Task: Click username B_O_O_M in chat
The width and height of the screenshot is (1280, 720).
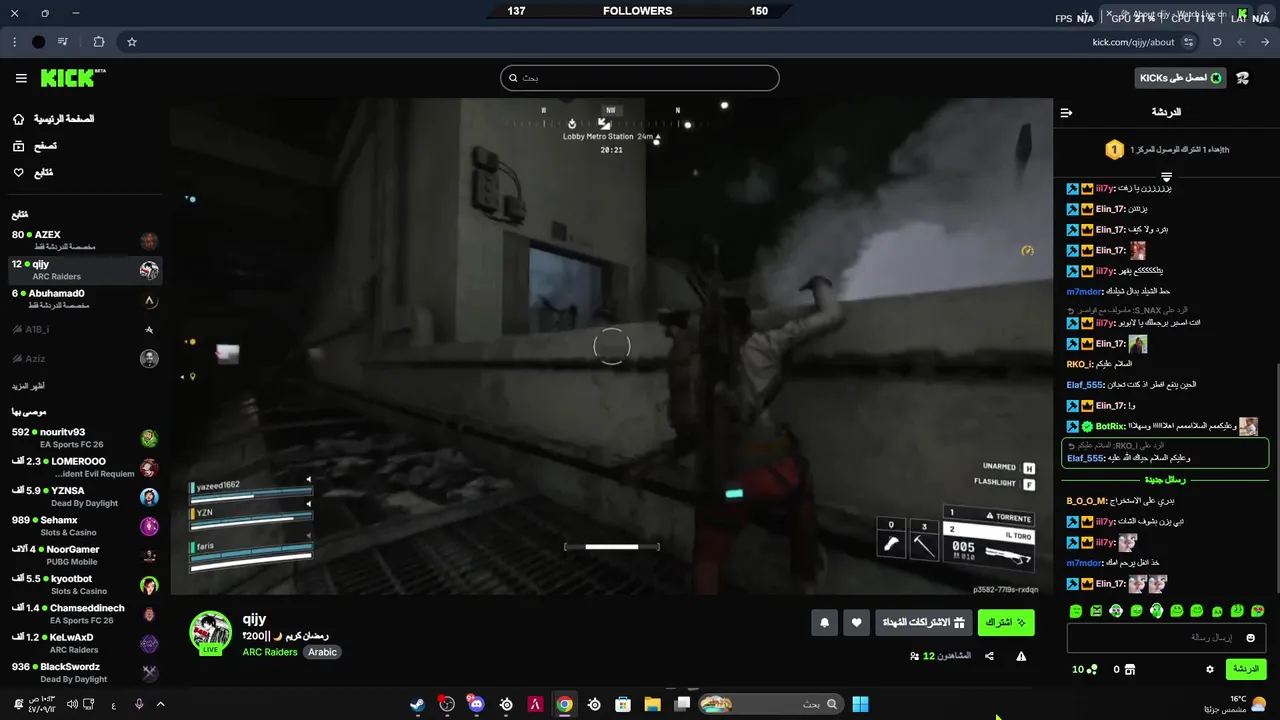Action: 1086,501
